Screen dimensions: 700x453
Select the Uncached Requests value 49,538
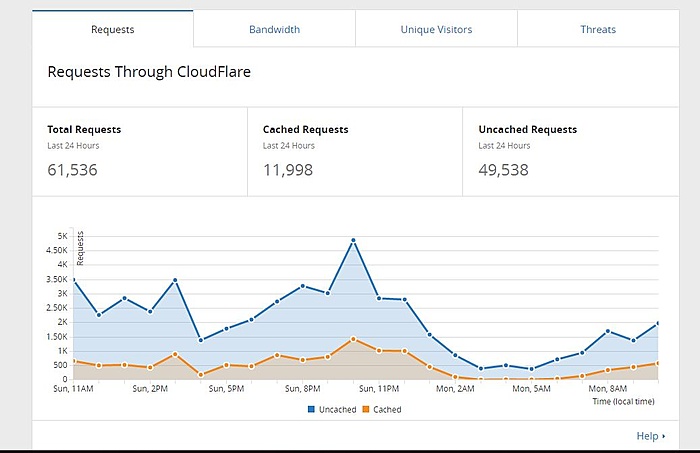coord(504,170)
